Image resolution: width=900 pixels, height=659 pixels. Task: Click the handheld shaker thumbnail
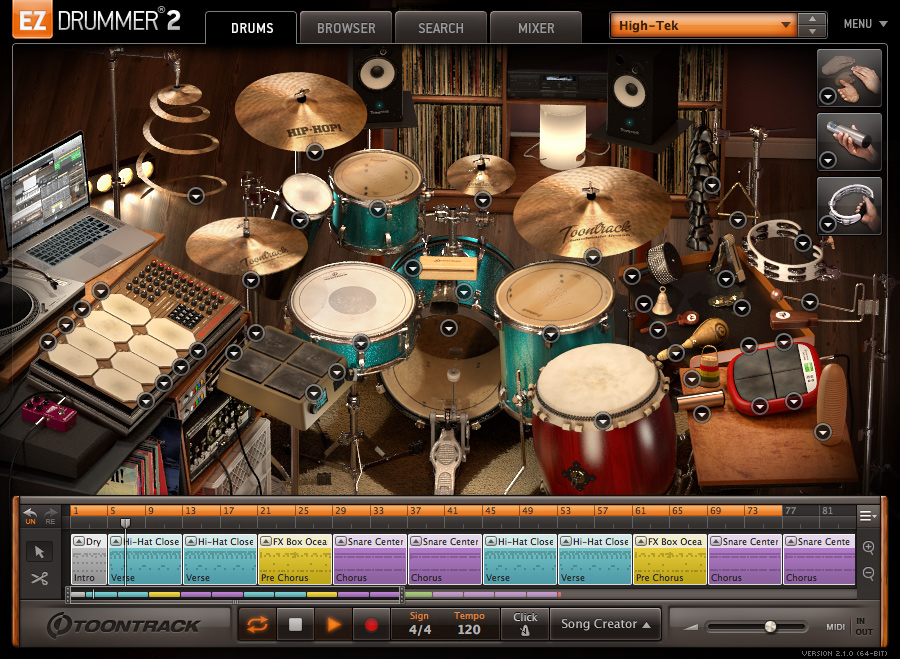(849, 141)
